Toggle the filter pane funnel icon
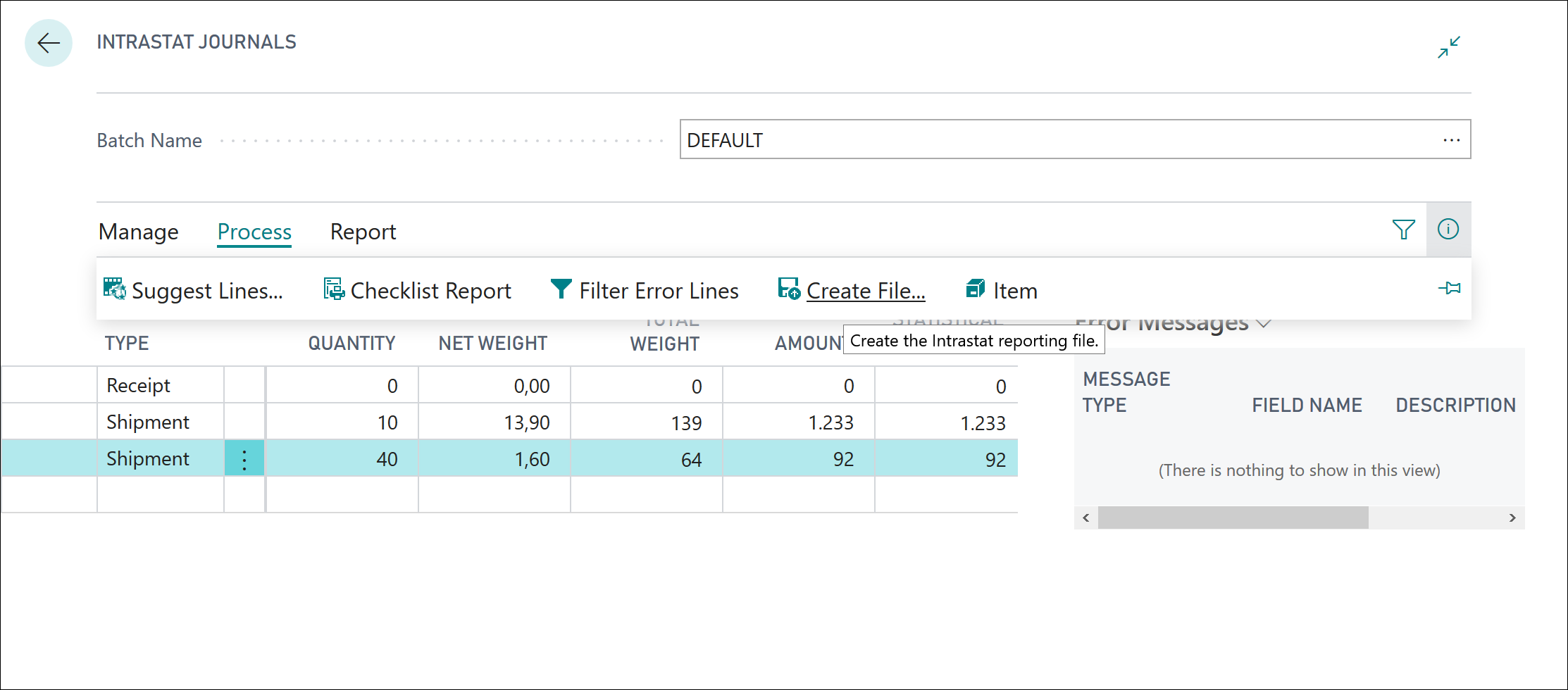This screenshot has width=1568, height=690. click(1404, 230)
